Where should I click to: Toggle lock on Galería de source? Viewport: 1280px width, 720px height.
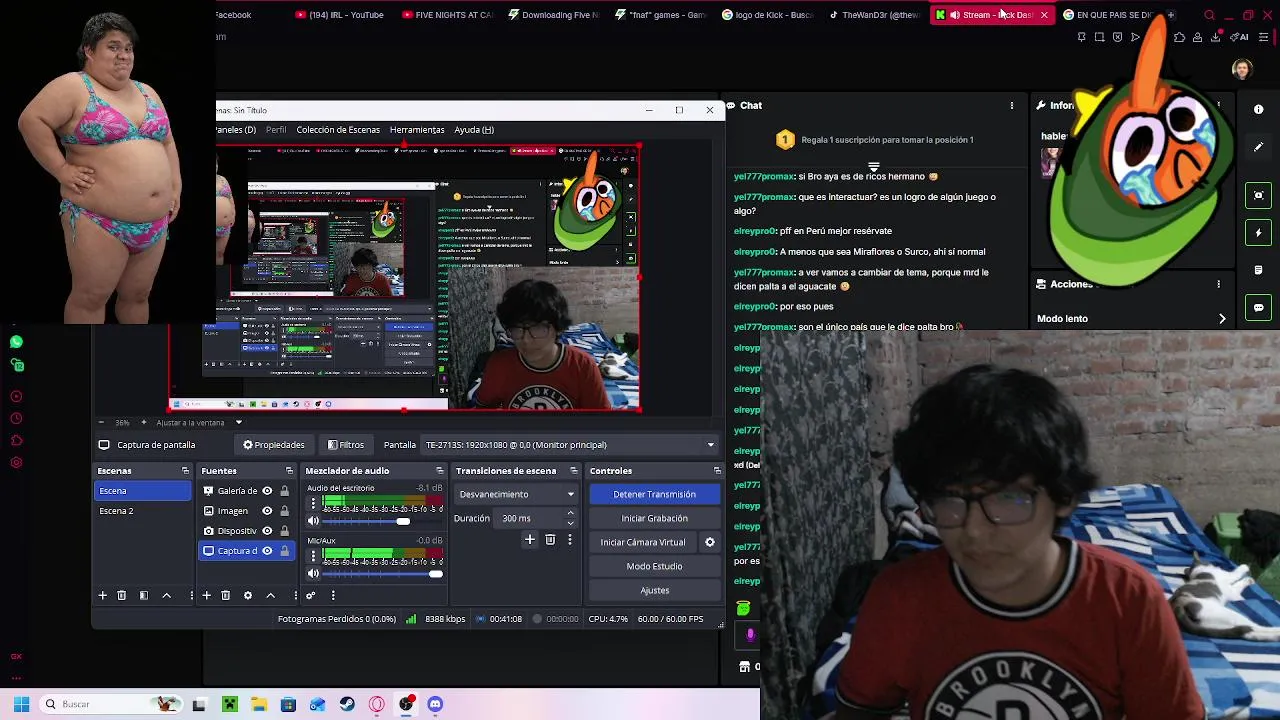tap(284, 491)
